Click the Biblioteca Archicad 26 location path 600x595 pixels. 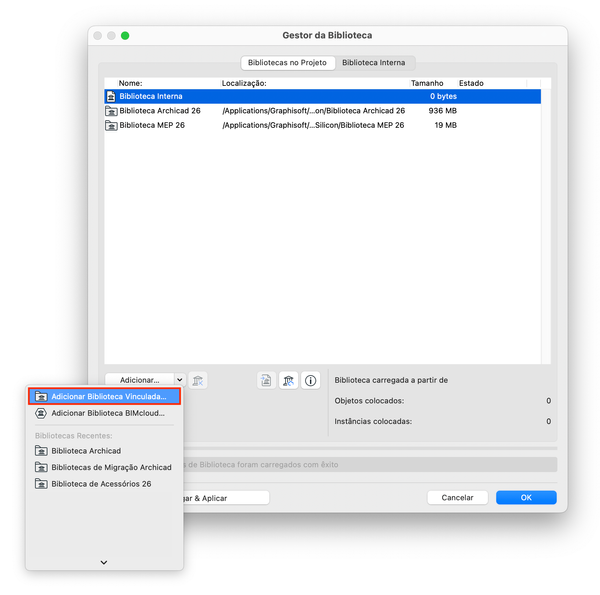point(313,111)
